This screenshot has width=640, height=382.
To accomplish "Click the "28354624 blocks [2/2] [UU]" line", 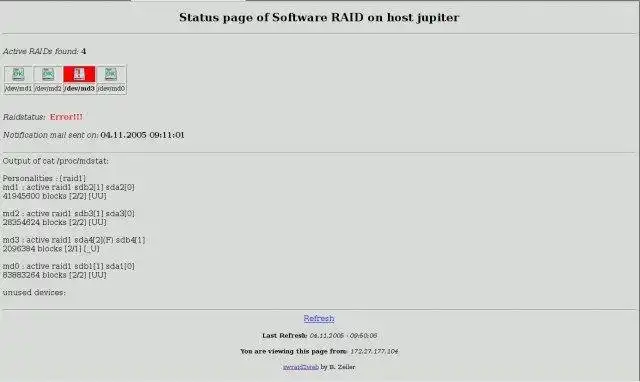I will pos(54,222).
